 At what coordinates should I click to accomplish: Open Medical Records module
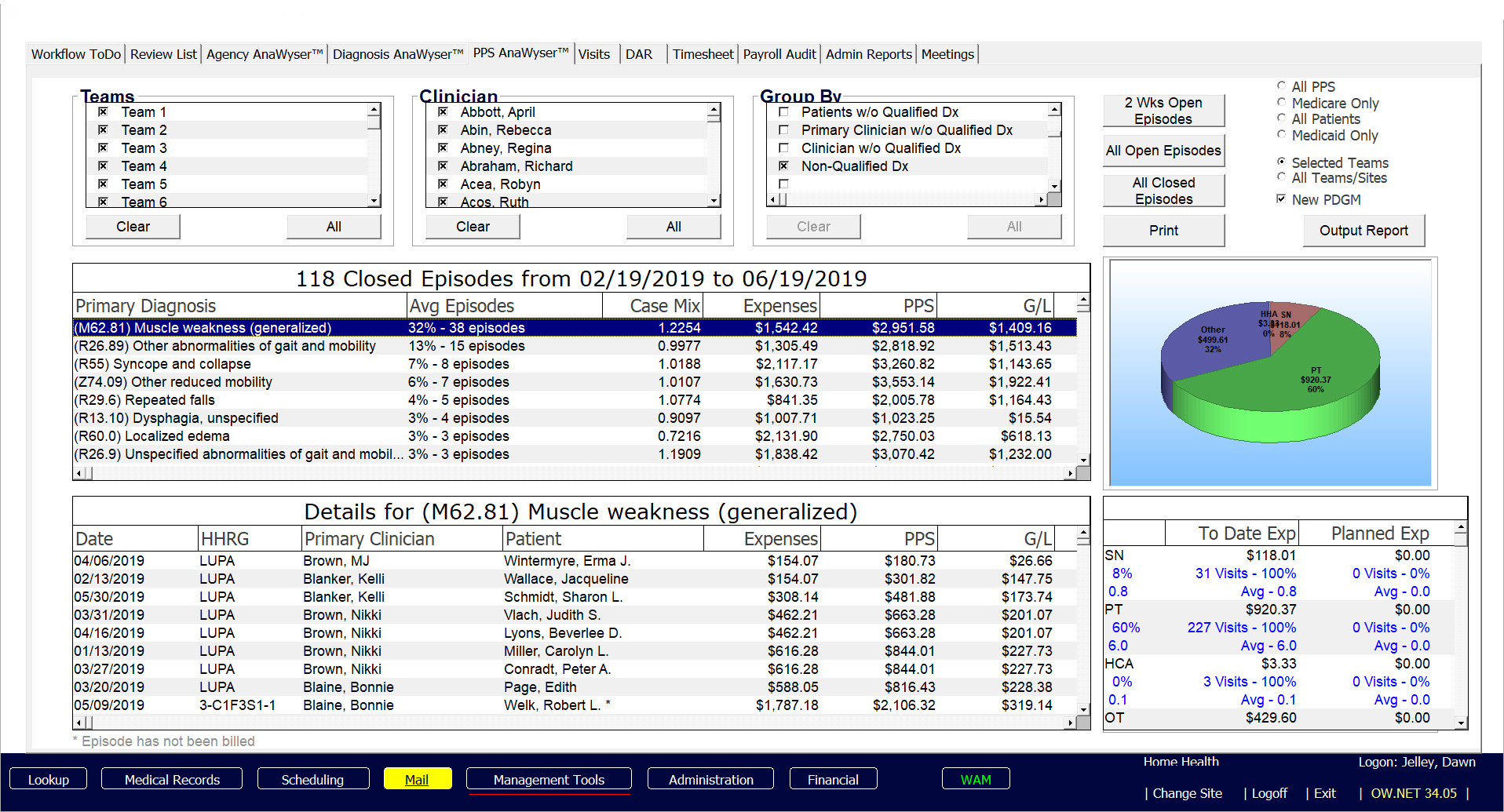(x=172, y=780)
